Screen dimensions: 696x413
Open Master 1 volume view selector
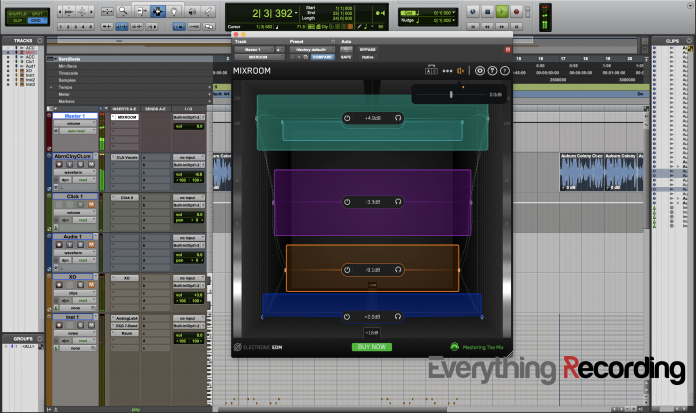[x=75, y=123]
